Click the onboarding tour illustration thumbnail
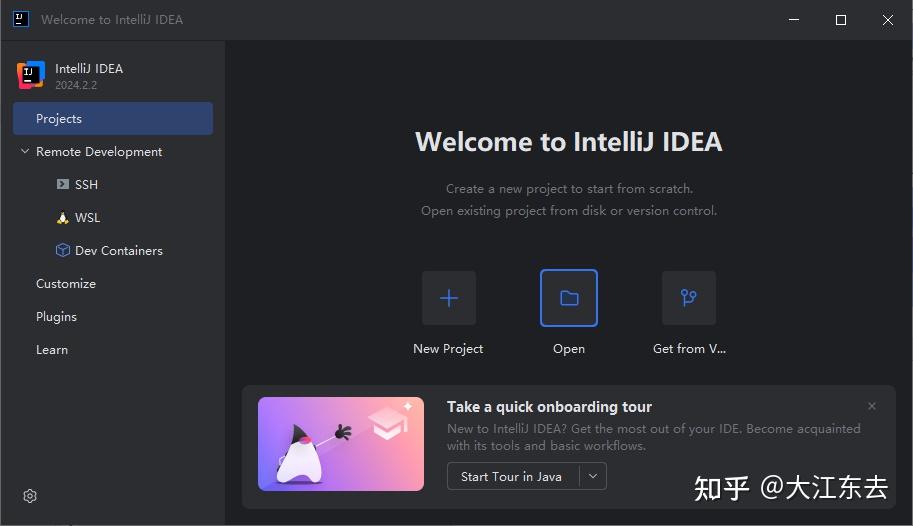913x526 pixels. [341, 444]
